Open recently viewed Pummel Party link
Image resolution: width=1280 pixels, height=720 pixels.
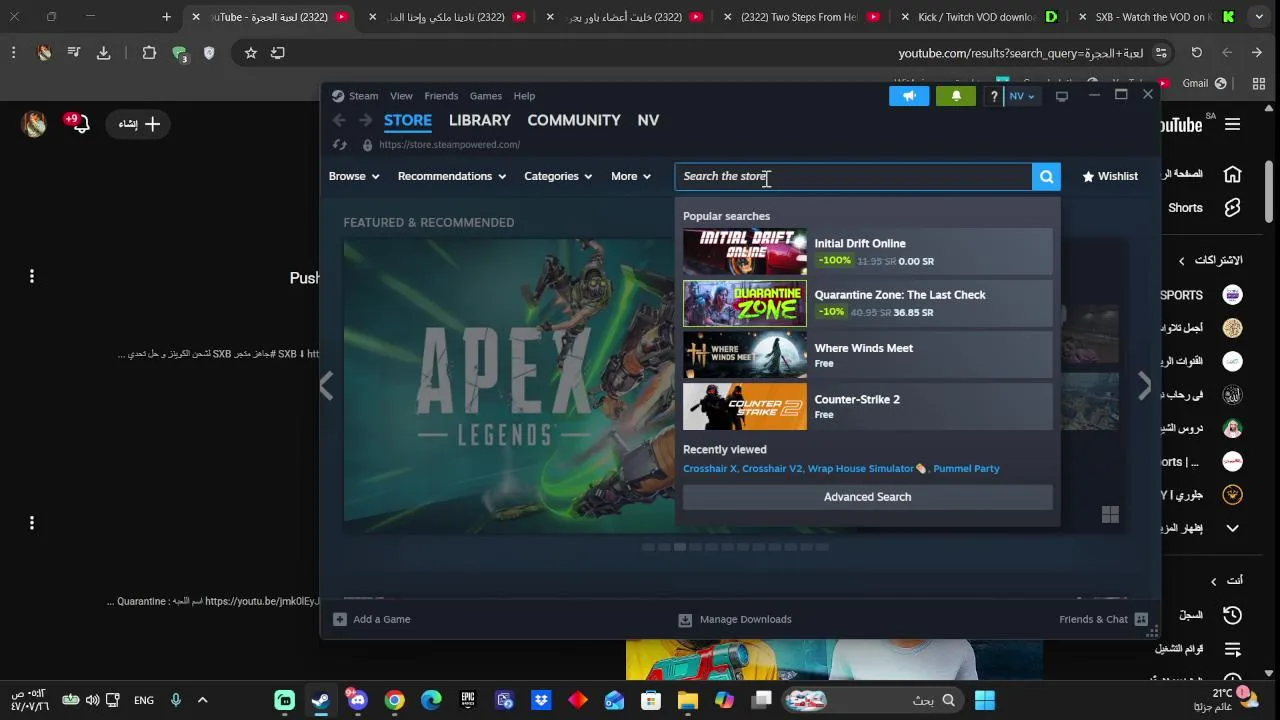(966, 468)
